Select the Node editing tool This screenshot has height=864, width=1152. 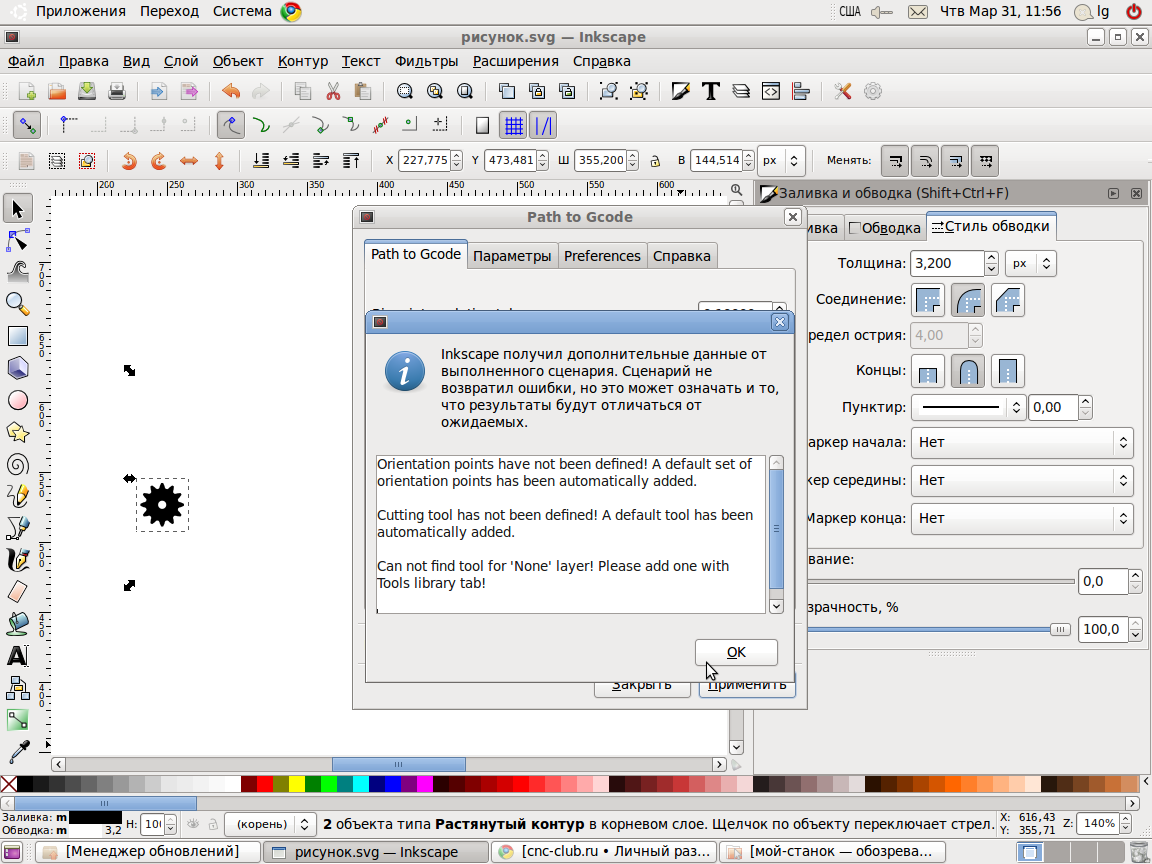coord(18,240)
